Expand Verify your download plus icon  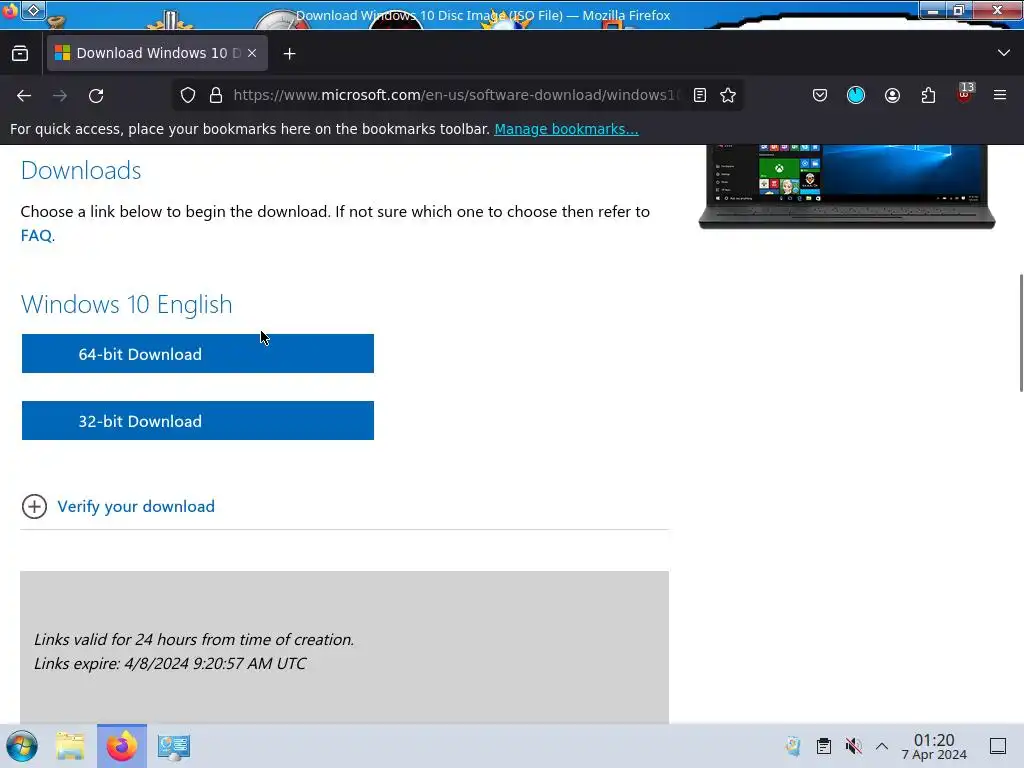[34, 506]
